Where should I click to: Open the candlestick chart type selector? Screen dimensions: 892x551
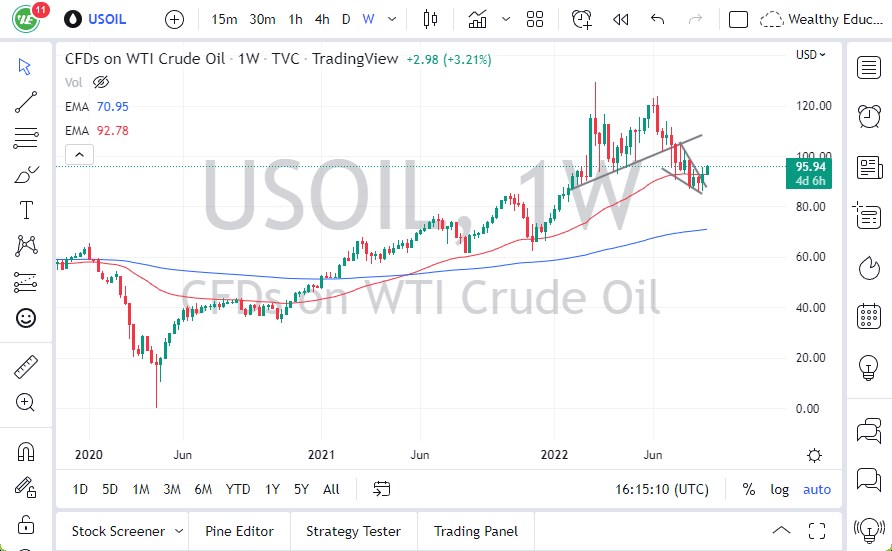[x=431, y=19]
